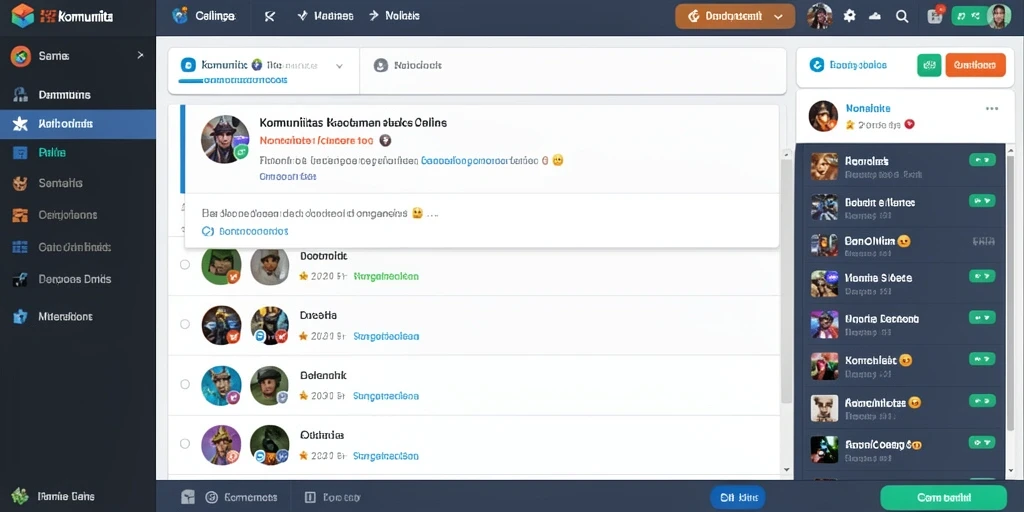Open the large avatar in the top post
Image resolution: width=1024 pixels, height=512 pixels.
pos(225,139)
